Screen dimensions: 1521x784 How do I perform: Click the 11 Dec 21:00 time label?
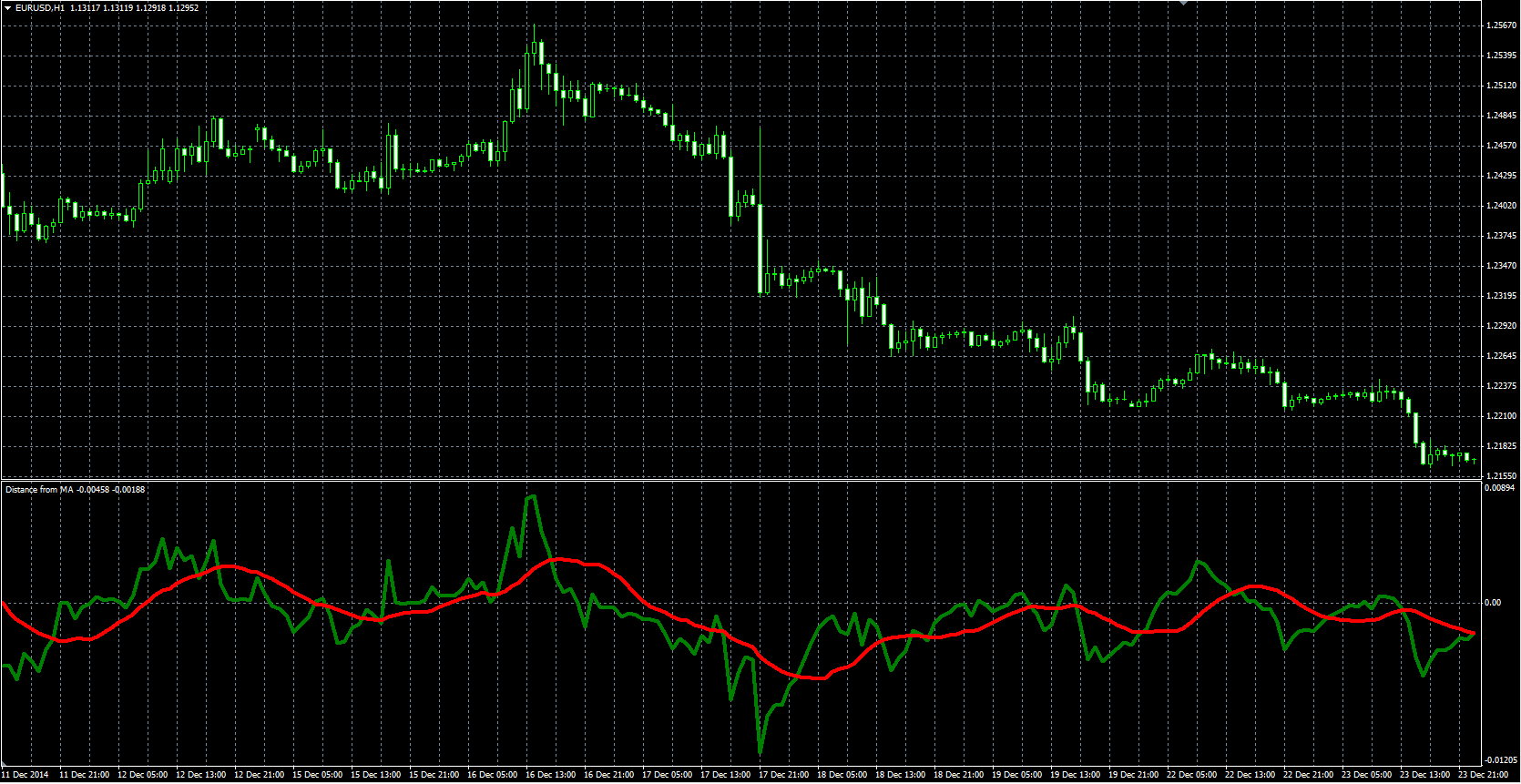pyautogui.click(x=84, y=775)
